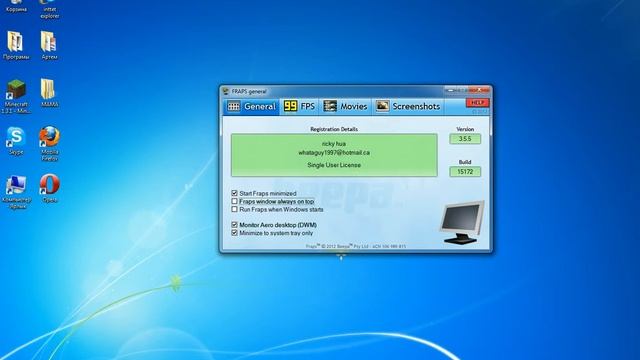Viewport: 640px width, 360px height.
Task: Switch to the Movies tab
Action: (x=345, y=107)
